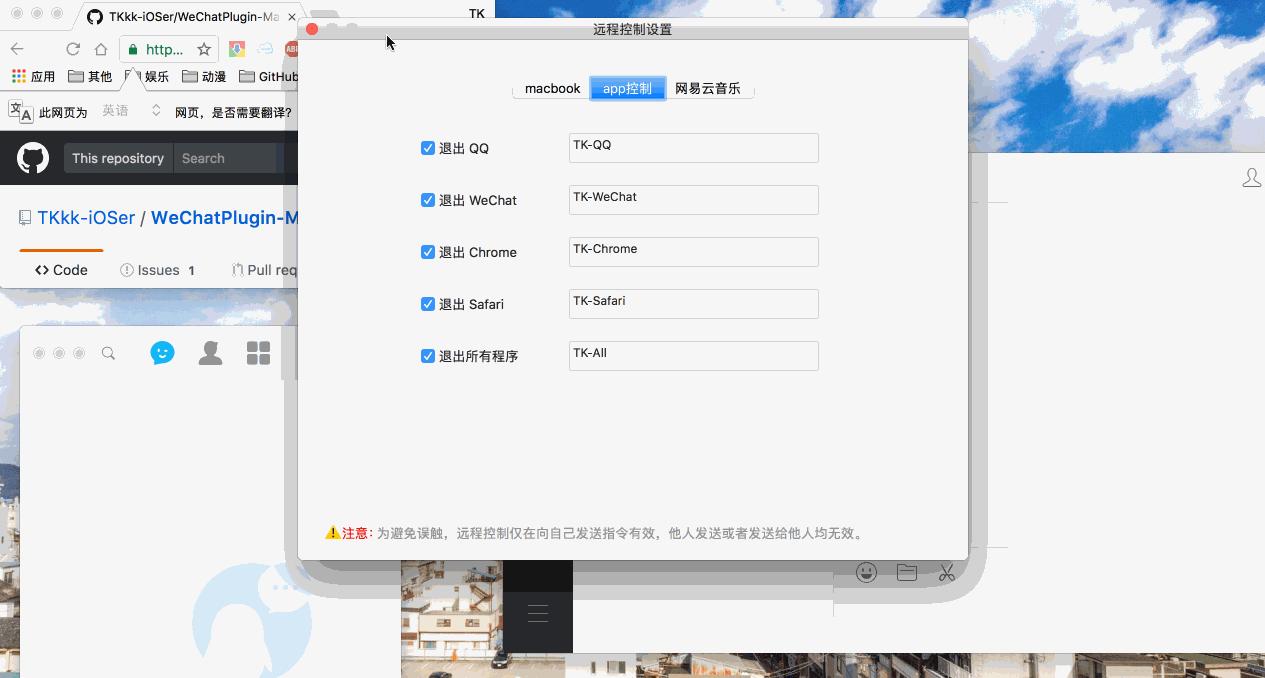Open the Contacts icon in WeChat sidebar
Viewport: 1265px width, 678px height.
point(210,352)
